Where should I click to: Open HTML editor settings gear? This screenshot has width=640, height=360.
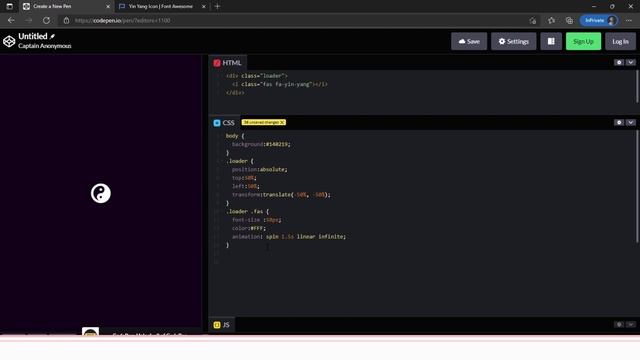pos(619,62)
